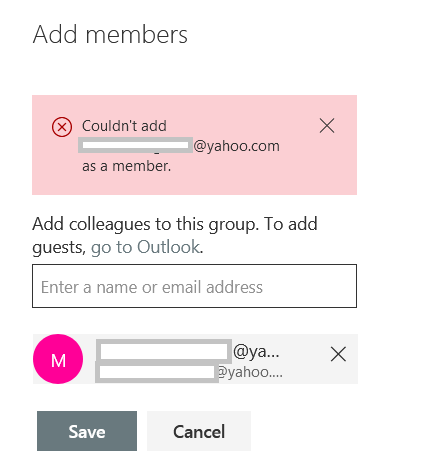The image size is (429, 456).
Task: Click the redacted box in the member display name
Action: (164, 351)
